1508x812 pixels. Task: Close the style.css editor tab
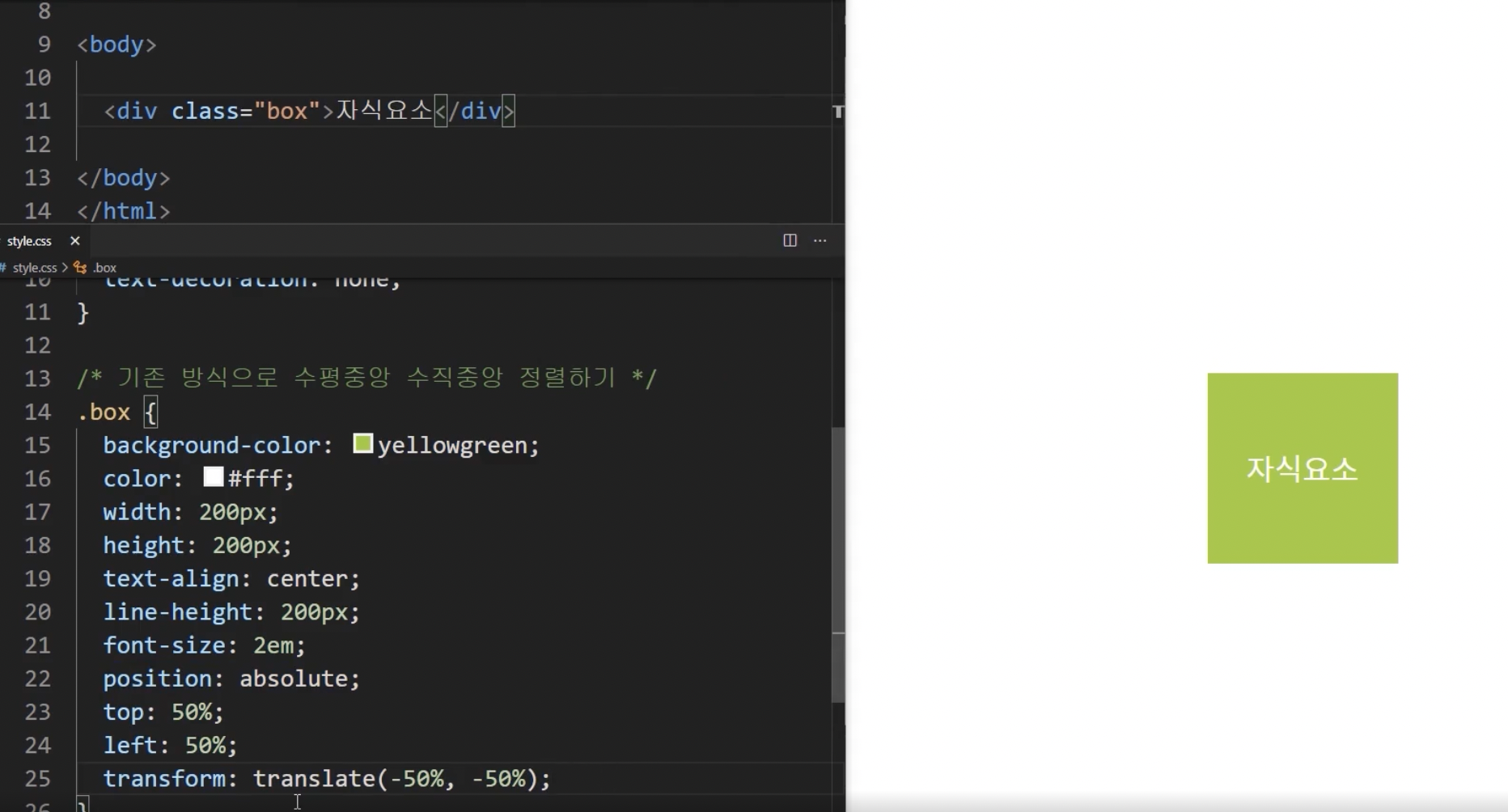[x=75, y=241]
